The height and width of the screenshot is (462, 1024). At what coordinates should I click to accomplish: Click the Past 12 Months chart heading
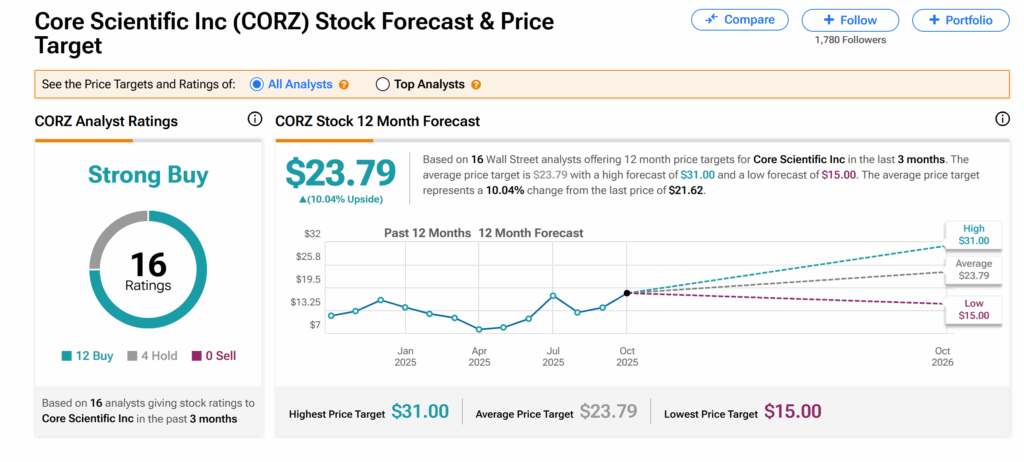pyautogui.click(x=427, y=233)
